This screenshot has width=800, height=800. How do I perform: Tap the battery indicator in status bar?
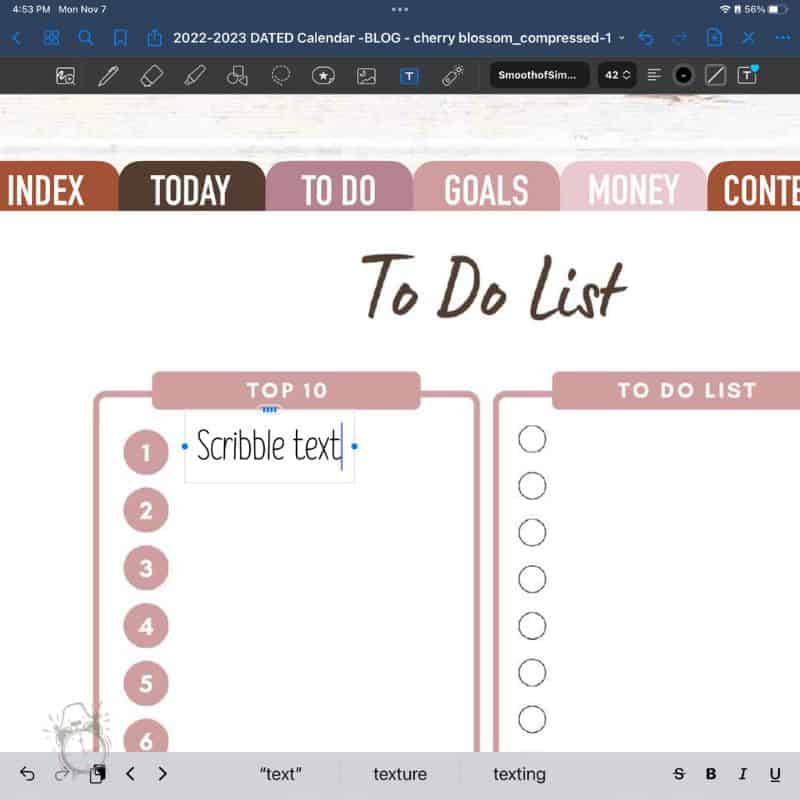[778, 9]
